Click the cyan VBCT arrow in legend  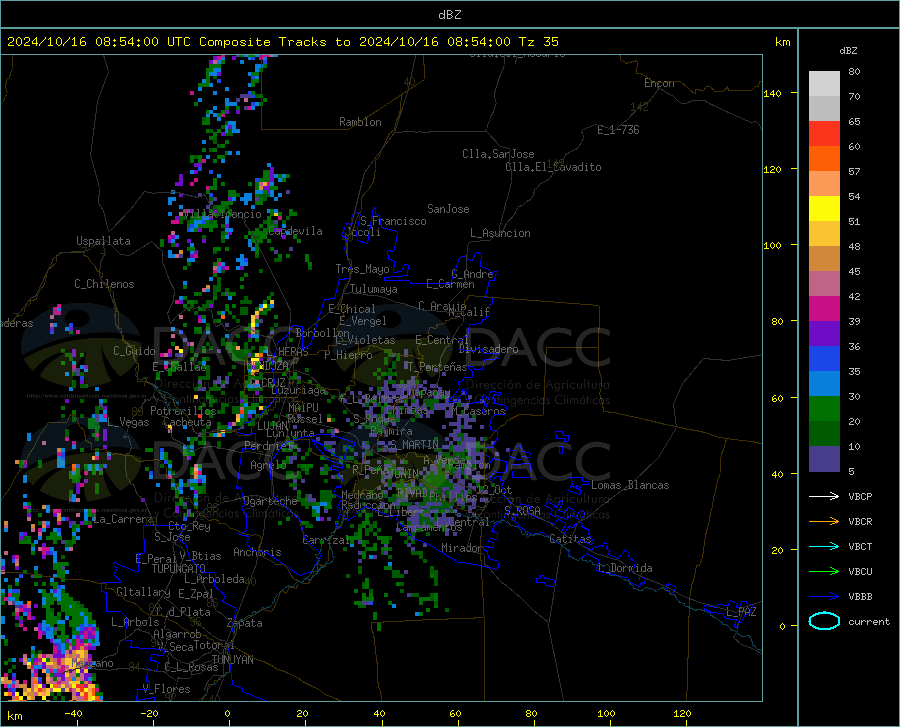(x=824, y=546)
